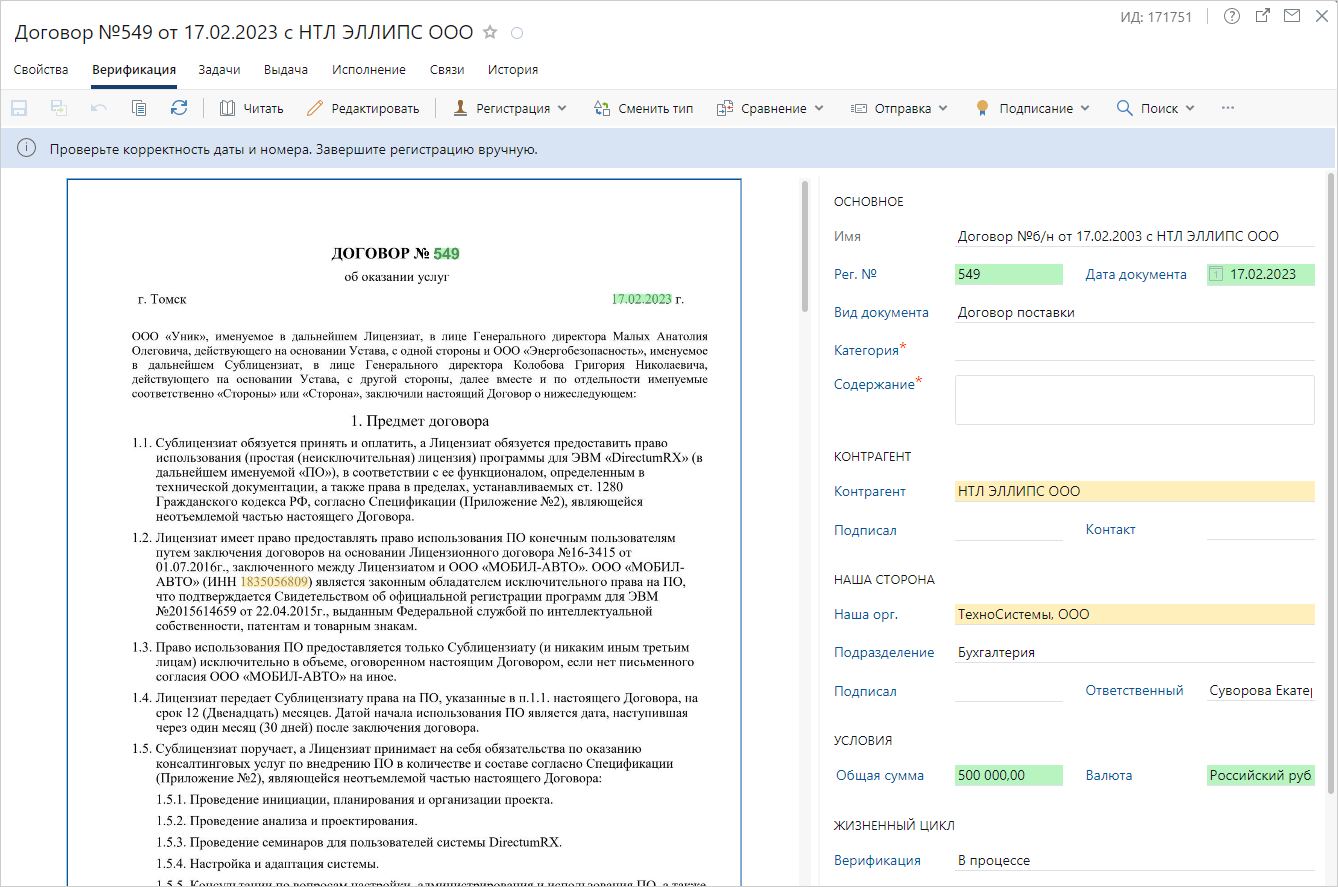Click the envelope mail icon at top right
The image size is (1338, 887).
1292,16
